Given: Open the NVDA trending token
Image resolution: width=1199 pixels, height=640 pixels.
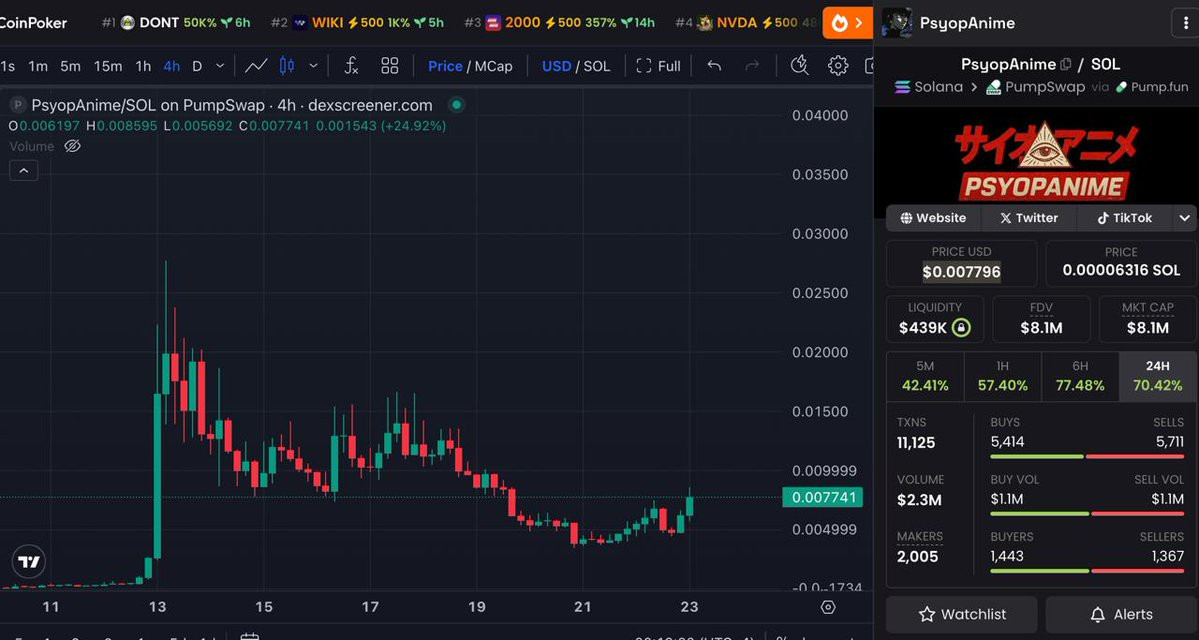Looking at the screenshot, I should 746,23.
